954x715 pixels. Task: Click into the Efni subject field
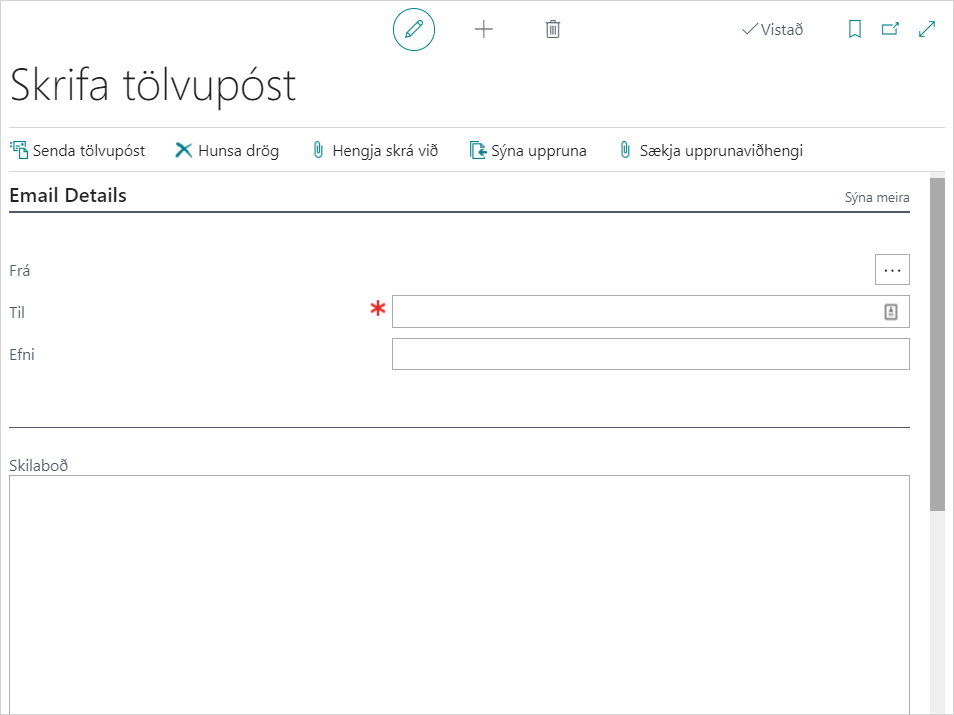[650, 354]
